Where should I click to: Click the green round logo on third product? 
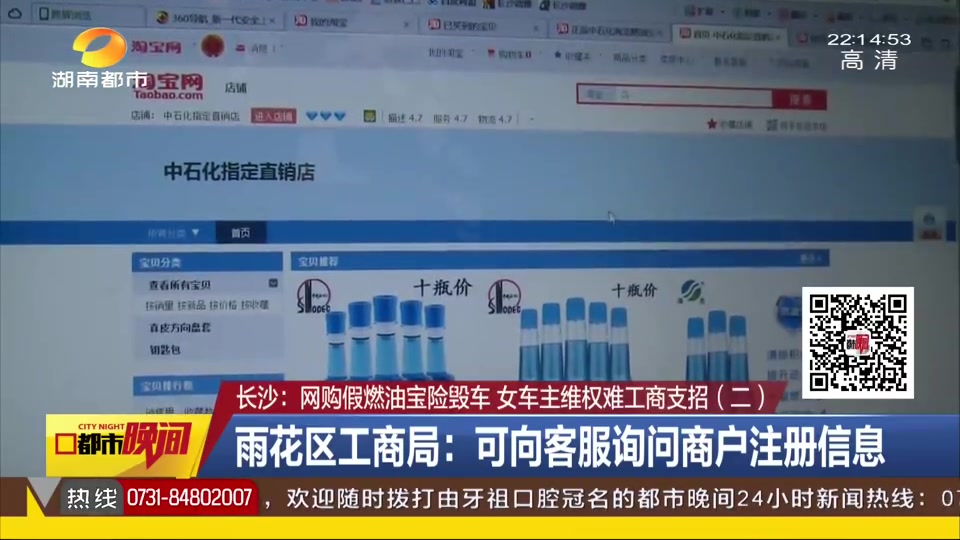coord(691,292)
